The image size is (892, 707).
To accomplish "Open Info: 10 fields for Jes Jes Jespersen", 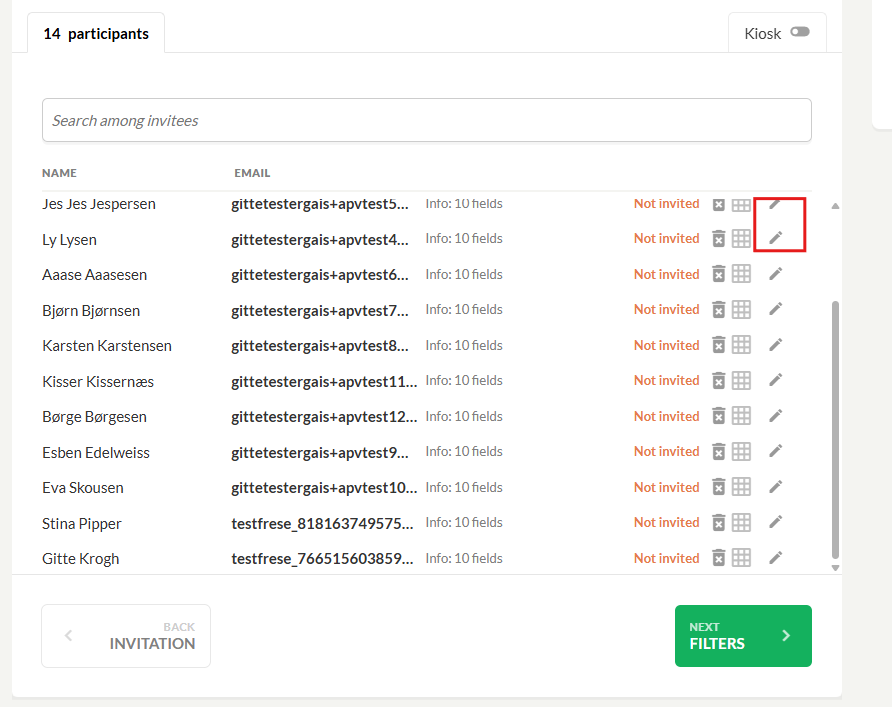I will tap(464, 204).
